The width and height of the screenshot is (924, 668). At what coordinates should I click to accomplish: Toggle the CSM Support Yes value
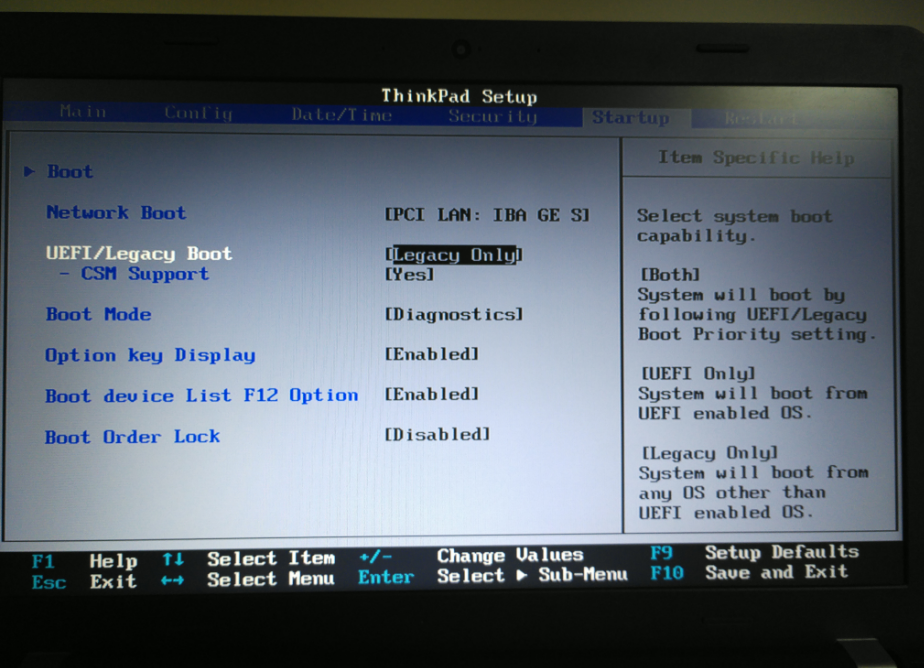tap(410, 275)
